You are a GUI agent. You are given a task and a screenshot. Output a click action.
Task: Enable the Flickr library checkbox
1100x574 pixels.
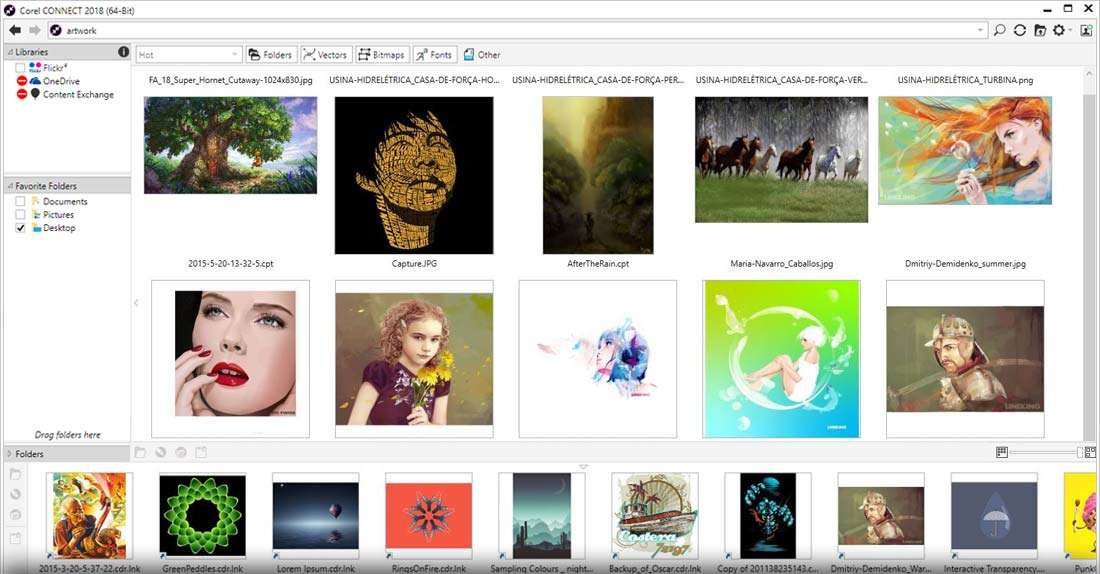point(21,68)
